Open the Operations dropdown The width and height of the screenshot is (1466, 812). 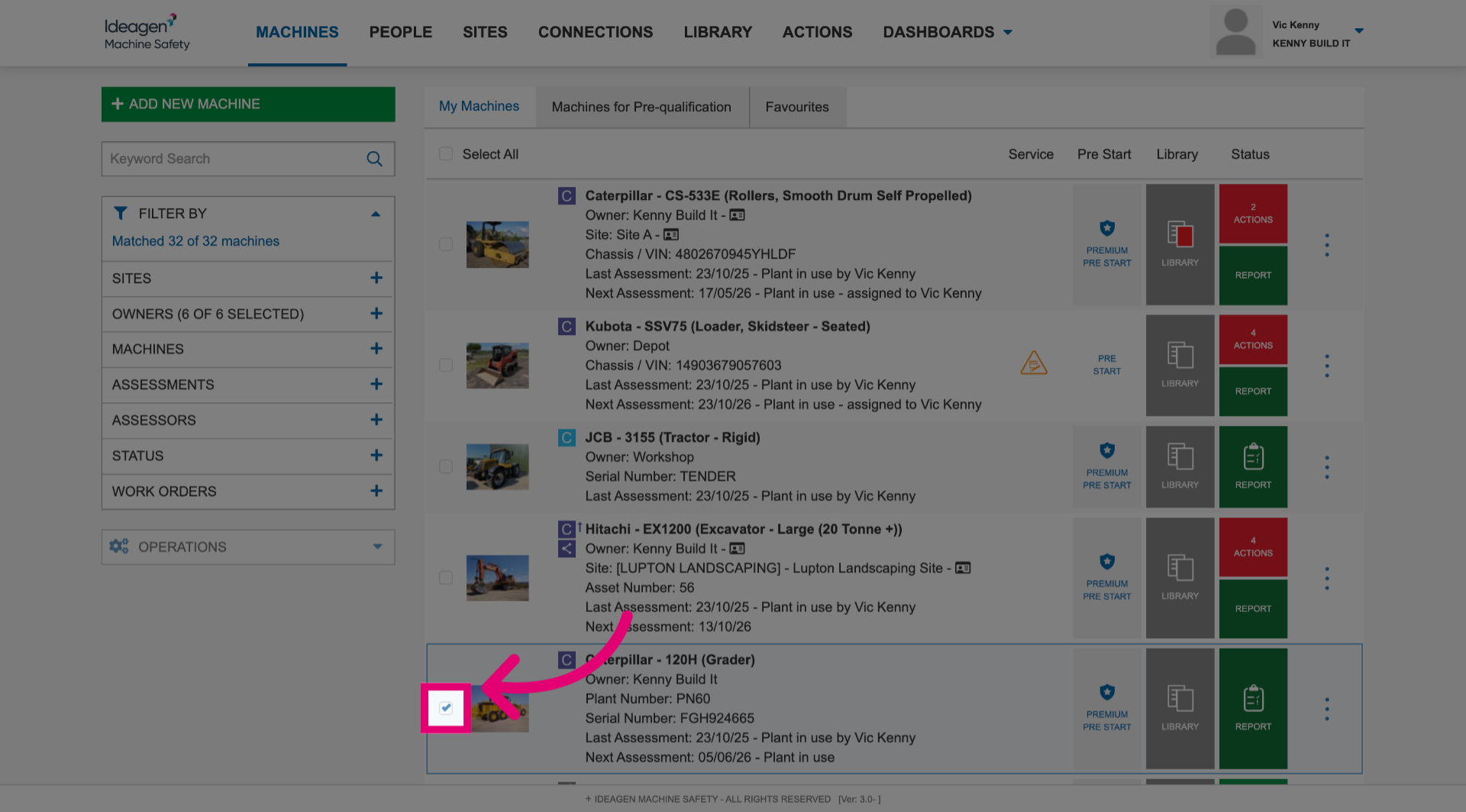(x=248, y=547)
